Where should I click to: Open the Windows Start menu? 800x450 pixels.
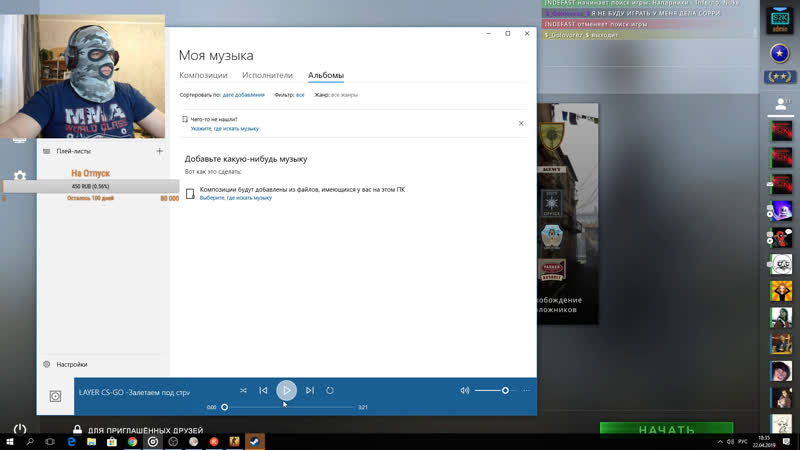(9, 442)
